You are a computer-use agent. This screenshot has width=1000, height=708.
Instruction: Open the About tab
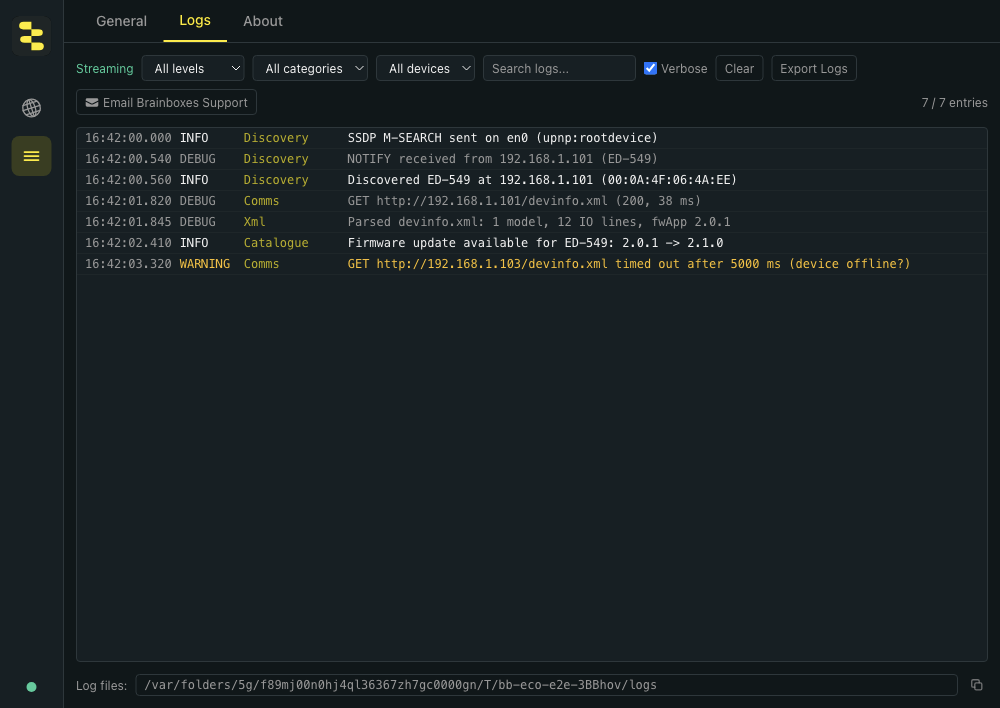click(263, 21)
